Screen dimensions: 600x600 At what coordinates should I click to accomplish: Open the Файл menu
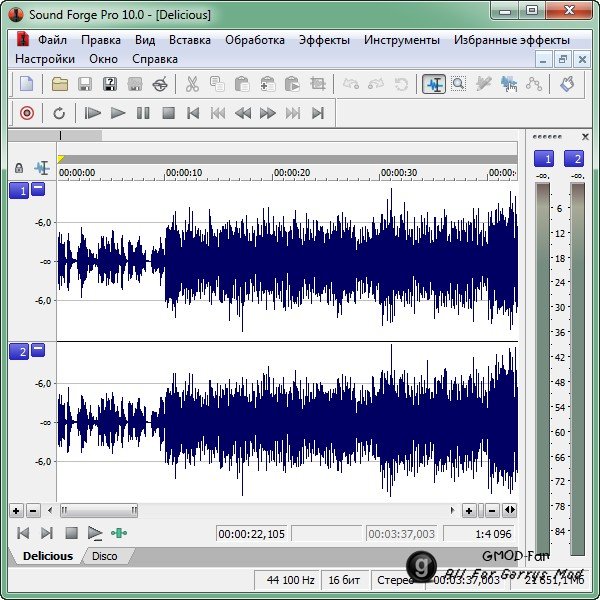(52, 40)
